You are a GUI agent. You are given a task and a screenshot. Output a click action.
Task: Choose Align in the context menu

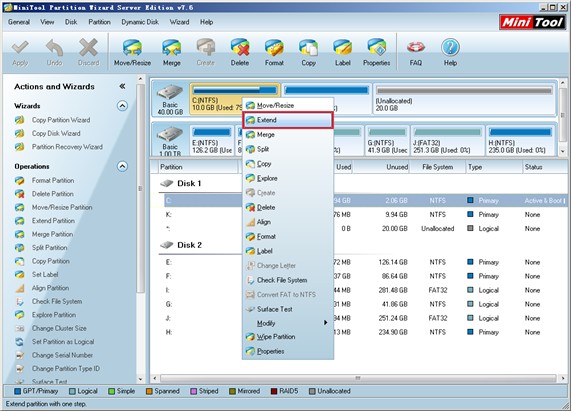click(x=287, y=222)
